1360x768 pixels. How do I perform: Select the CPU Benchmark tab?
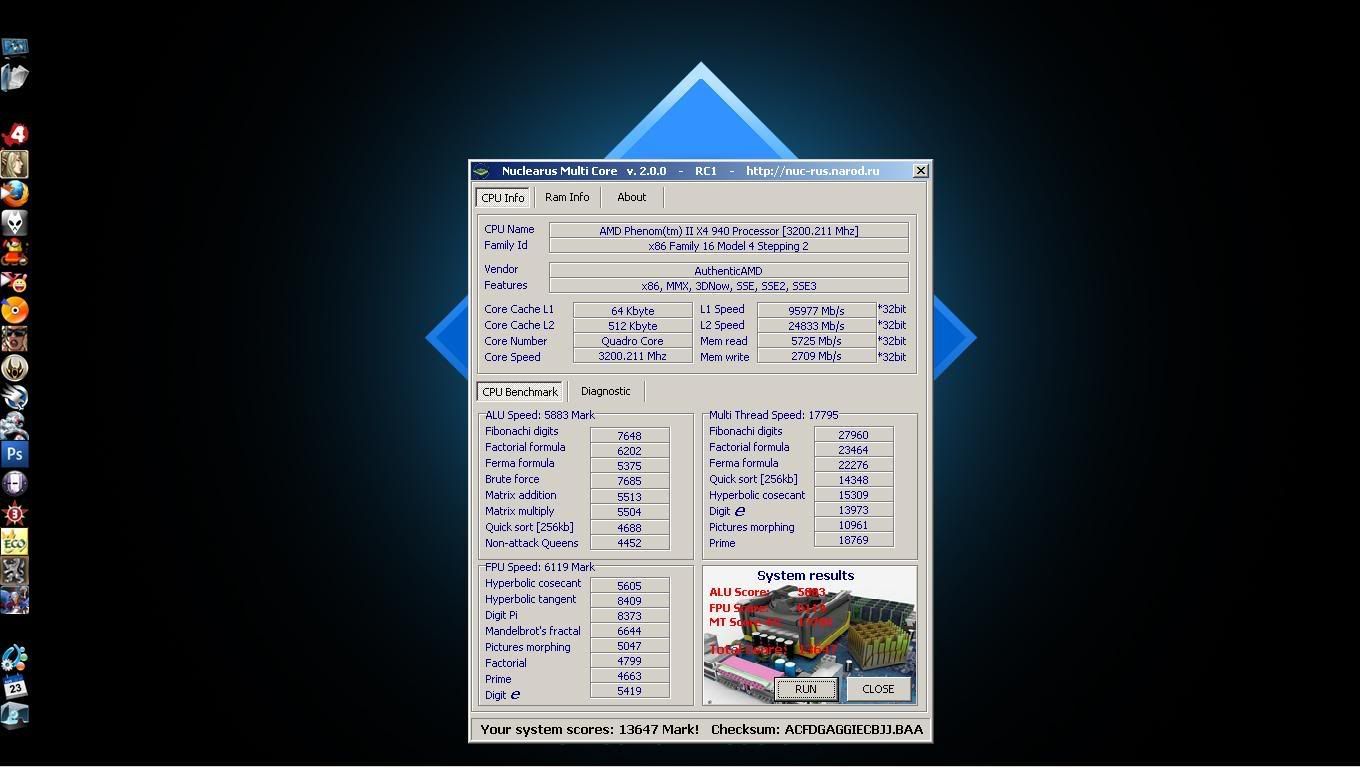coord(520,392)
